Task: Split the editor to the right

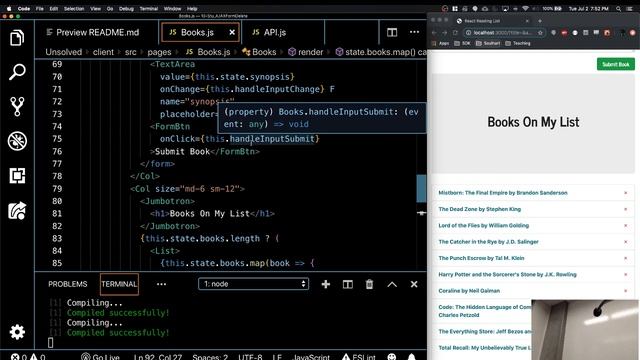Action: (392, 32)
